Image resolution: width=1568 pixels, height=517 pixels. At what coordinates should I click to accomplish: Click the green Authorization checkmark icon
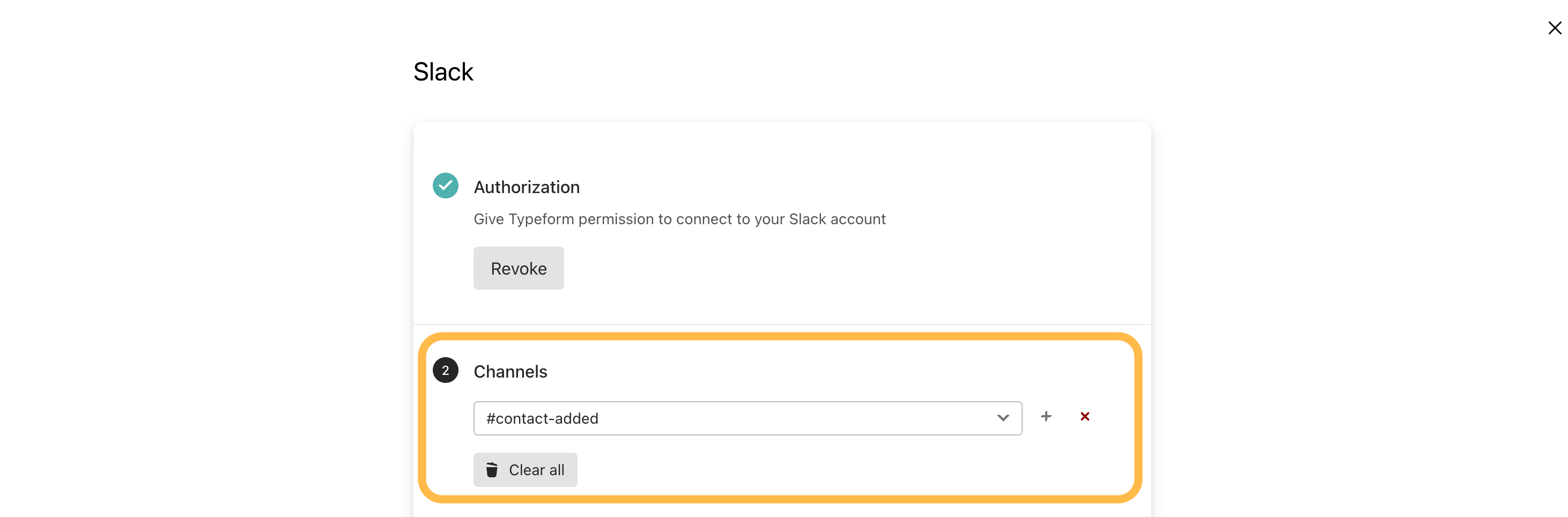click(445, 186)
